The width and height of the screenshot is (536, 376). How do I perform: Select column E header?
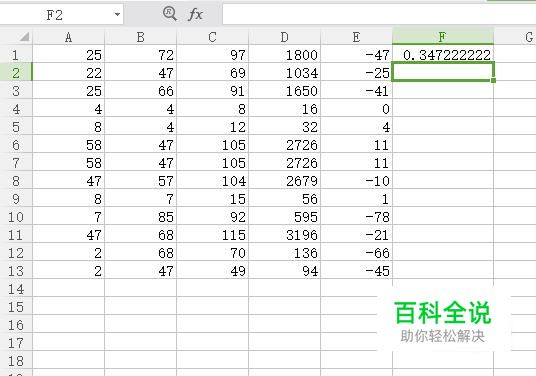coord(357,37)
